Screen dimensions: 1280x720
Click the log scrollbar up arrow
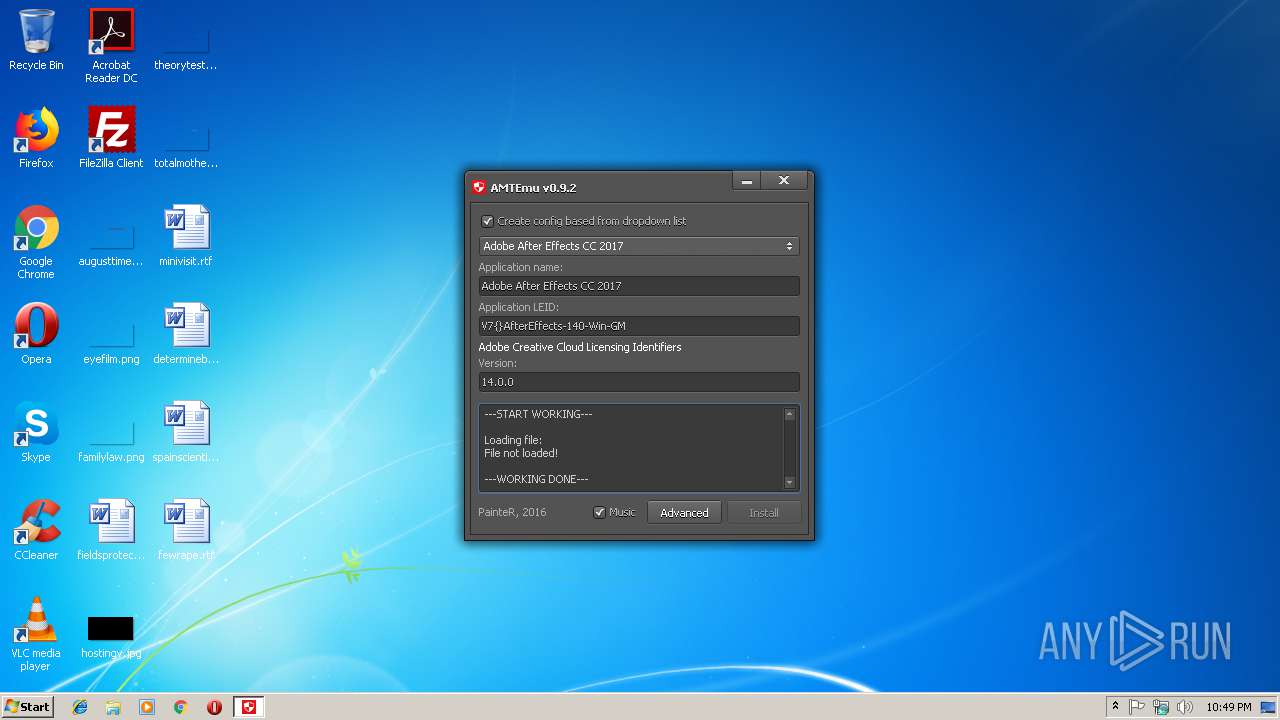789,414
